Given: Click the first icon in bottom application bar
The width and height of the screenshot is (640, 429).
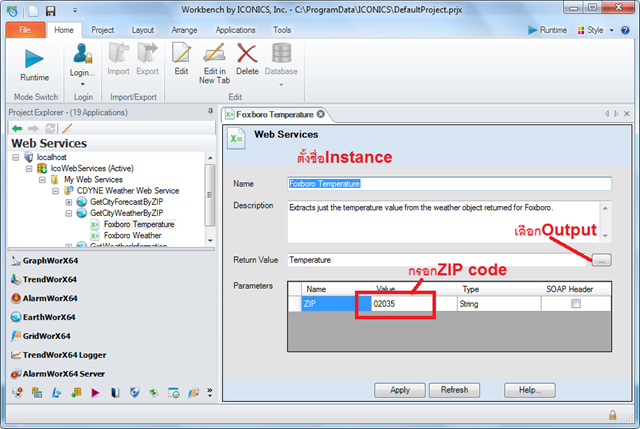Looking at the screenshot, I should click(x=18, y=393).
